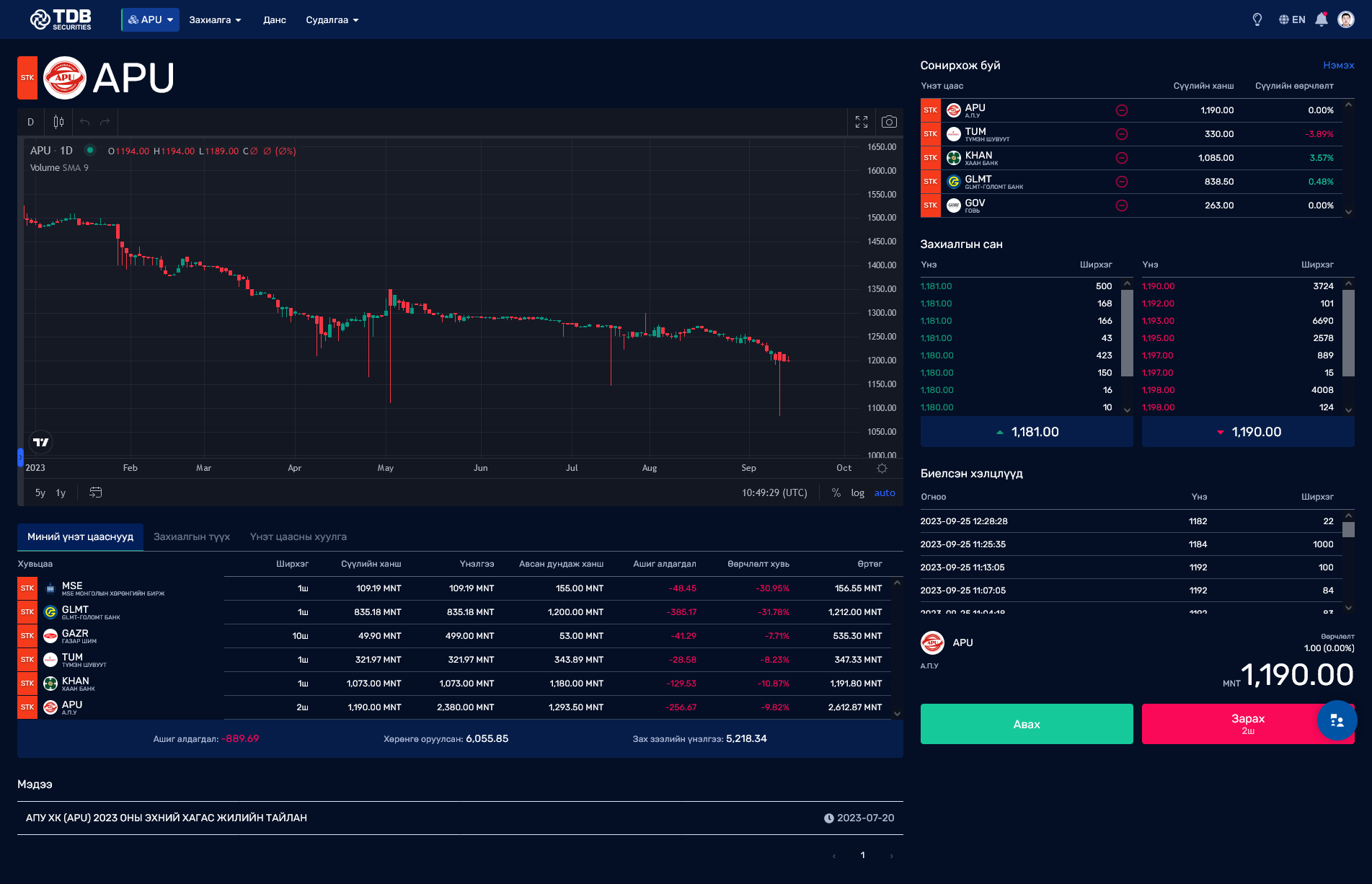Switch to the Захиалгын түүх tab
The height and width of the screenshot is (884, 1372).
(x=192, y=536)
